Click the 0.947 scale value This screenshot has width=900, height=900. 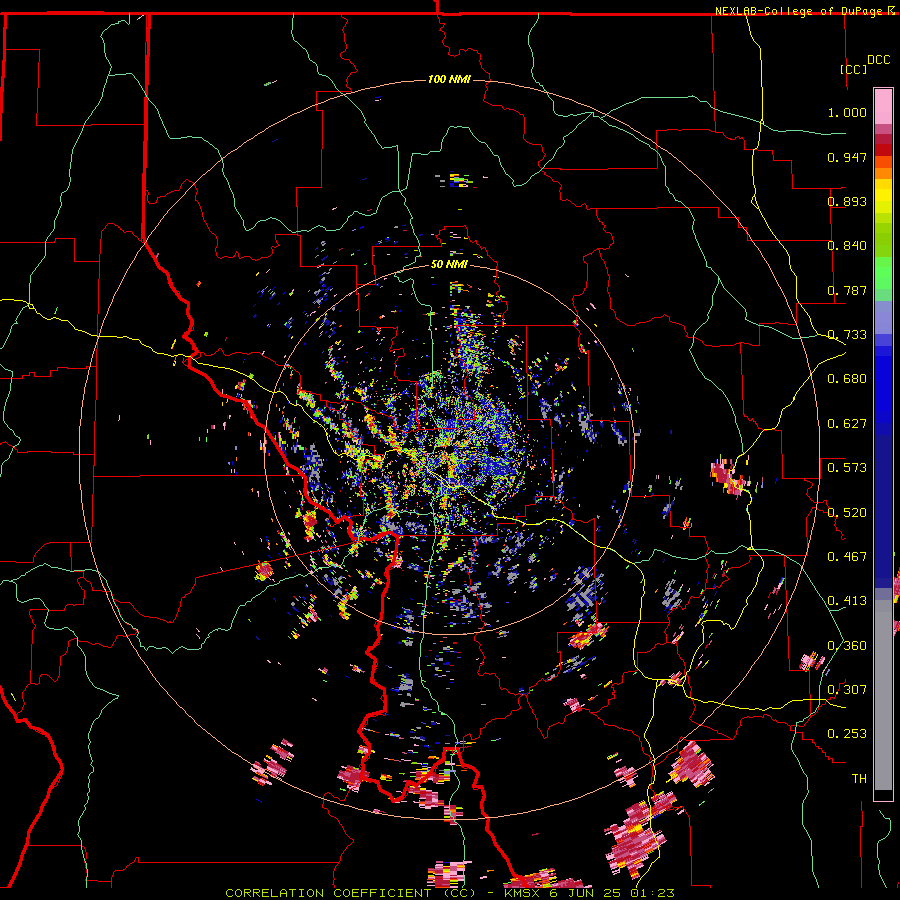[x=847, y=157]
